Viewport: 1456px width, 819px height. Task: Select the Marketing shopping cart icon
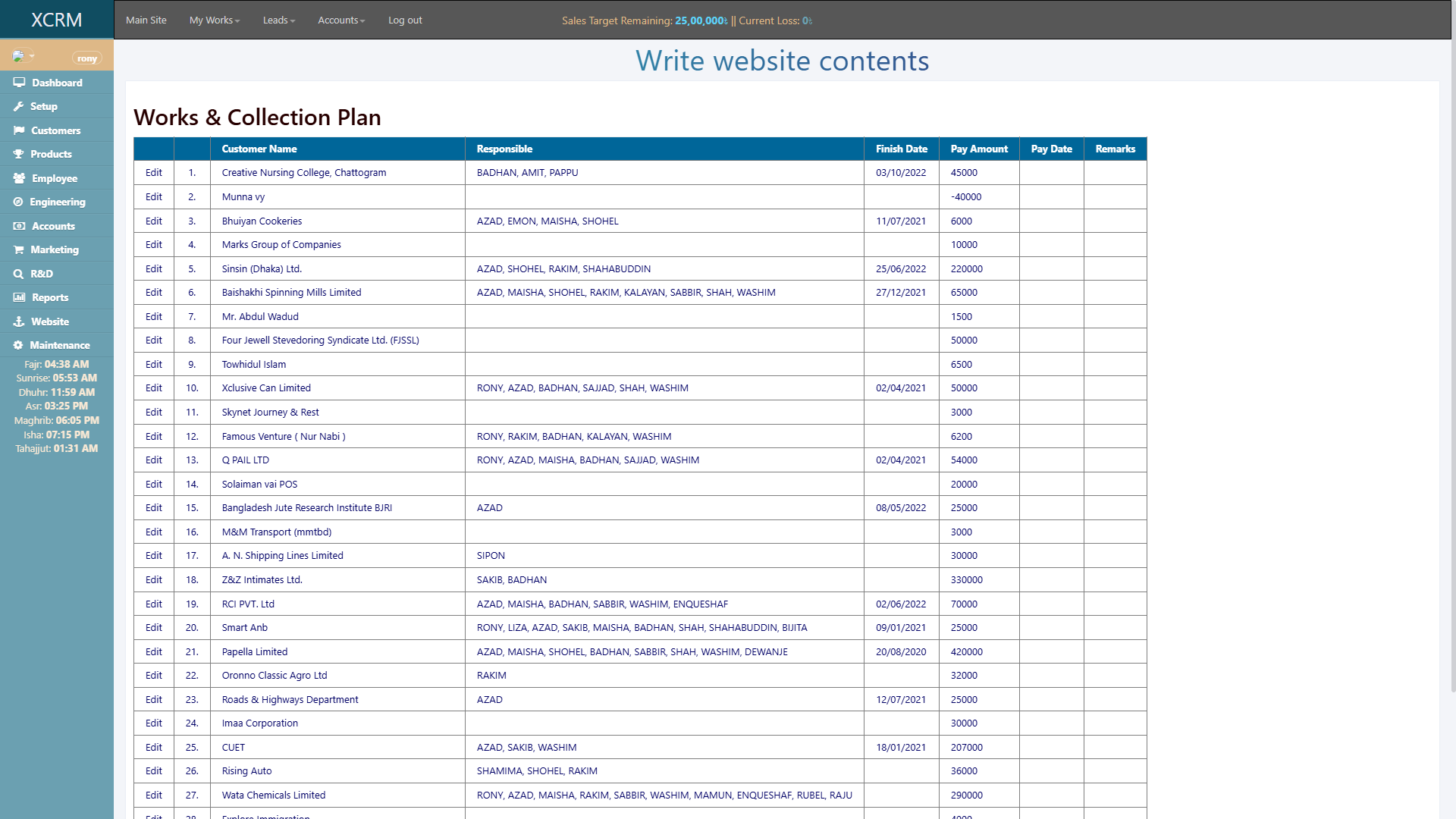pyautogui.click(x=19, y=249)
